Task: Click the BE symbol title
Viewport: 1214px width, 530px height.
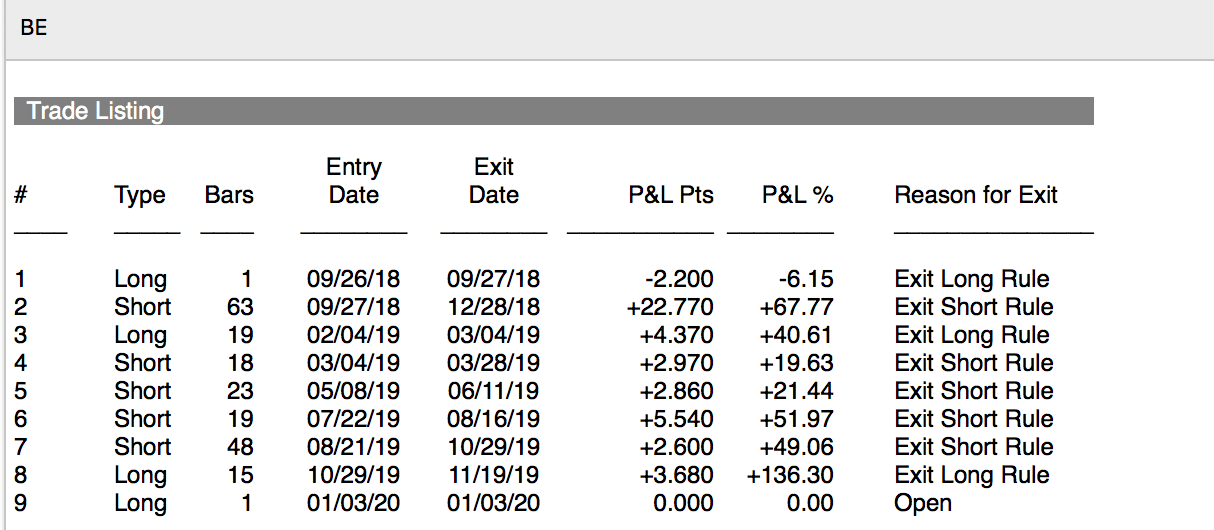Action: pos(33,28)
